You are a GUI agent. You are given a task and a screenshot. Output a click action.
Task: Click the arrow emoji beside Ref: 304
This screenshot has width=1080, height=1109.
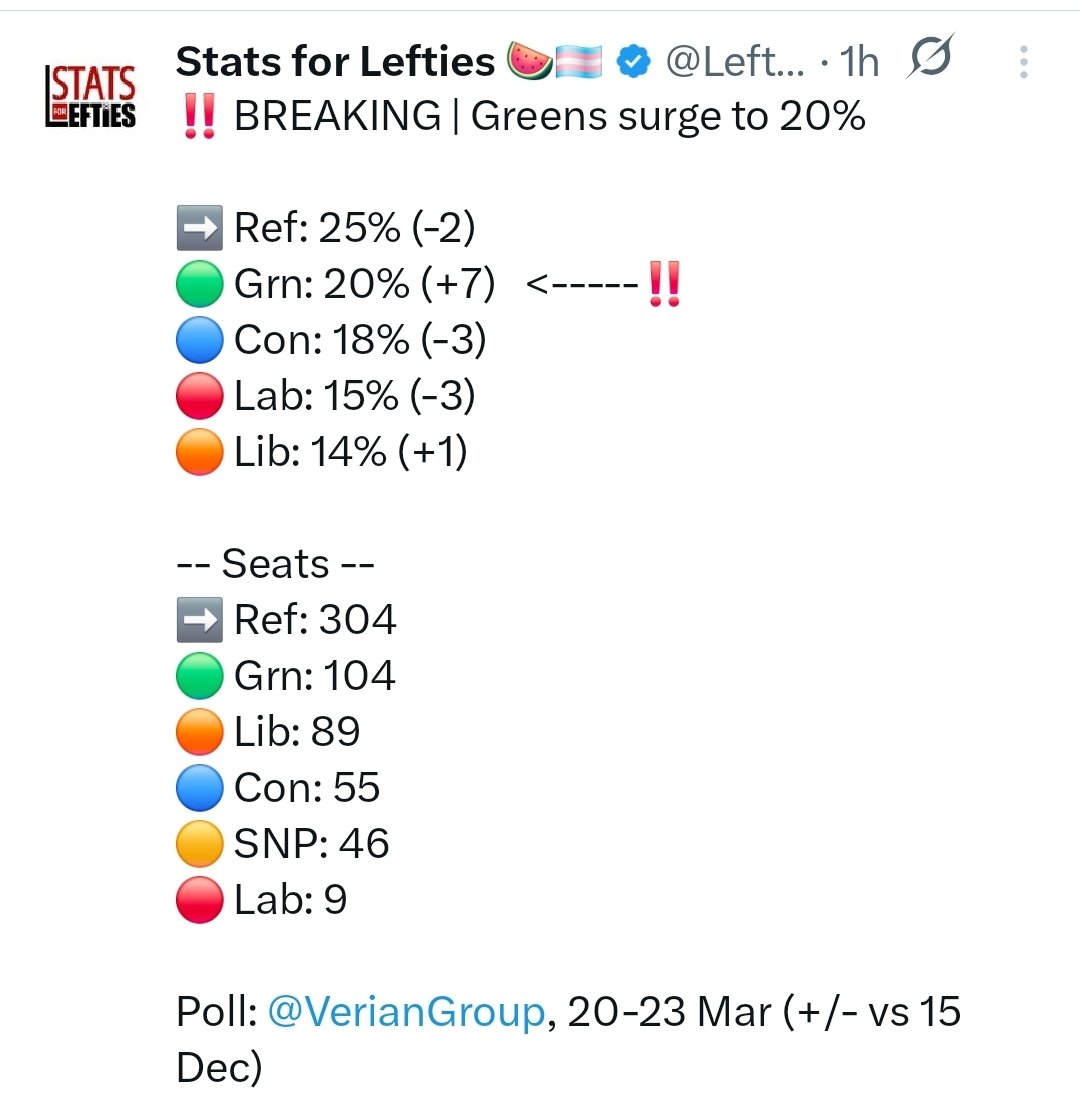[x=198, y=621]
